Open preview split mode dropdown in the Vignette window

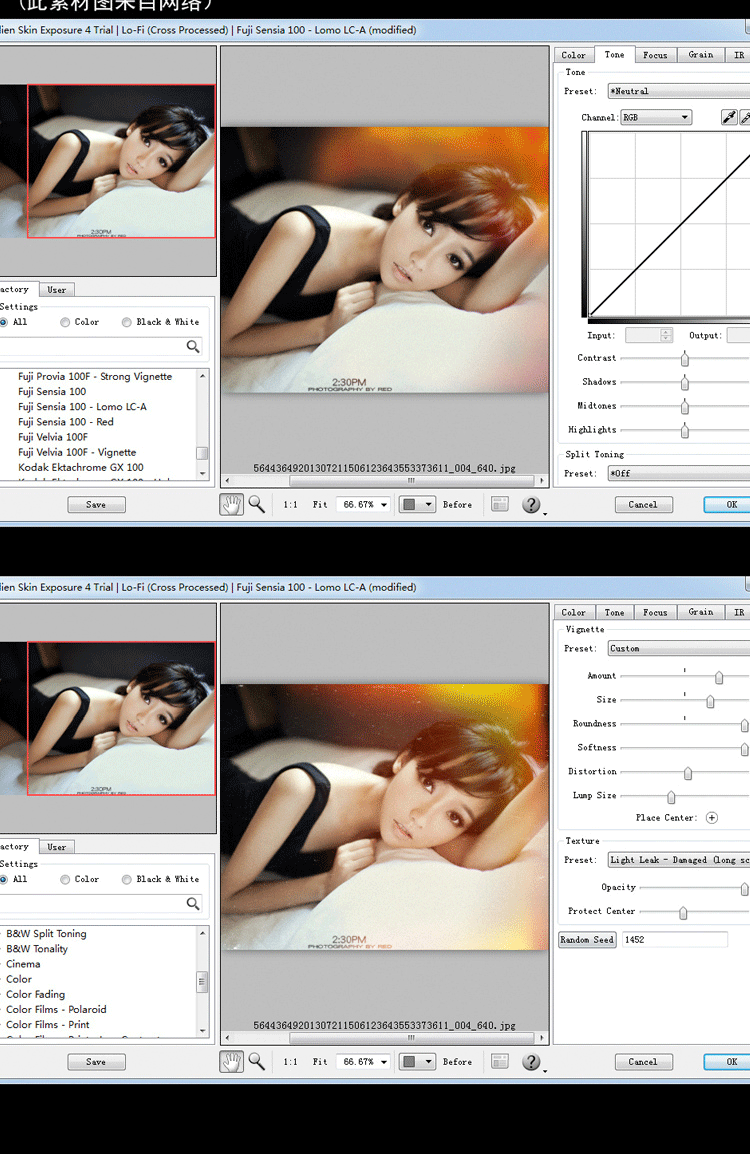416,1062
